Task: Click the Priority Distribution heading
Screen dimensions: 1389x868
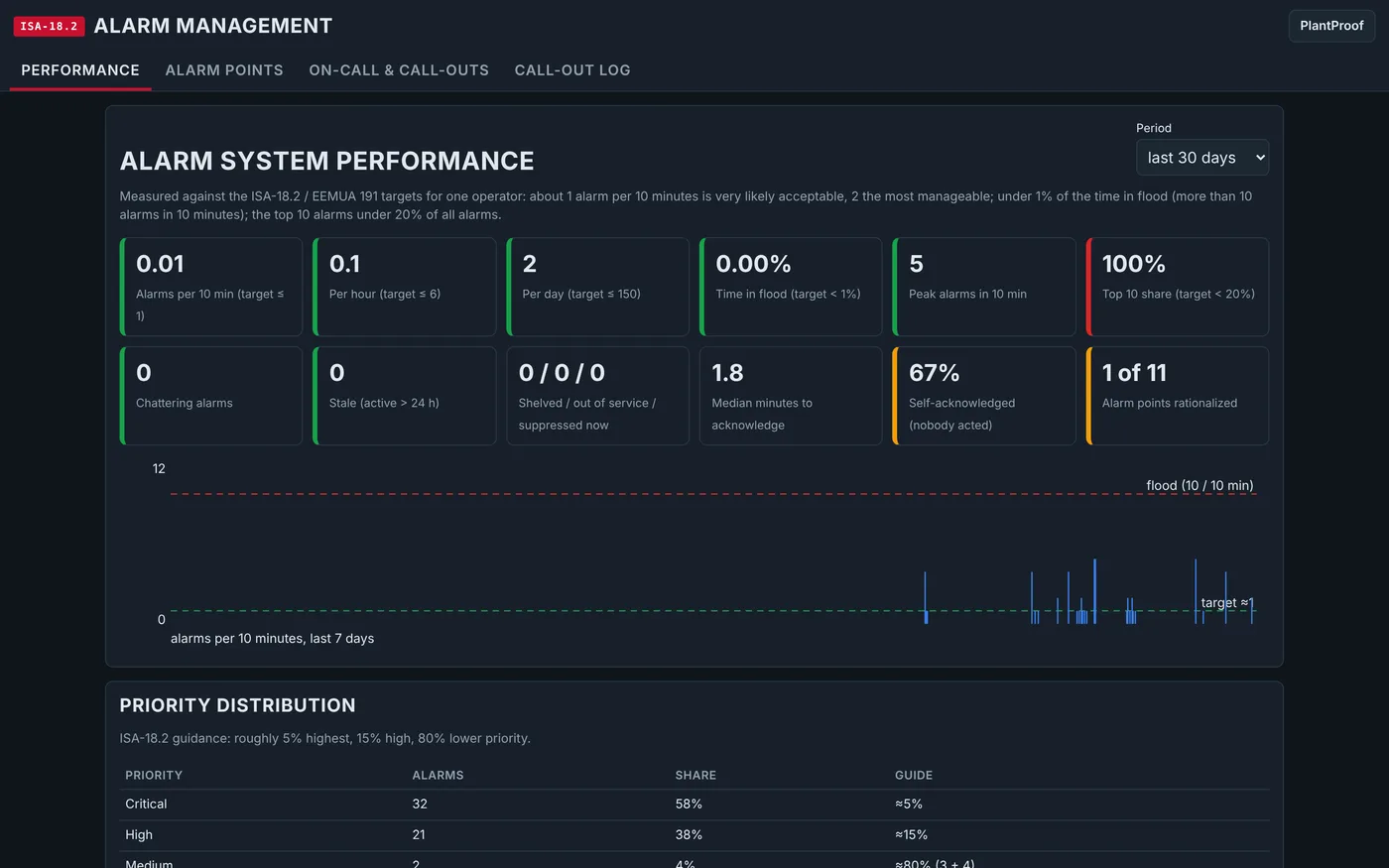Action: 238,705
